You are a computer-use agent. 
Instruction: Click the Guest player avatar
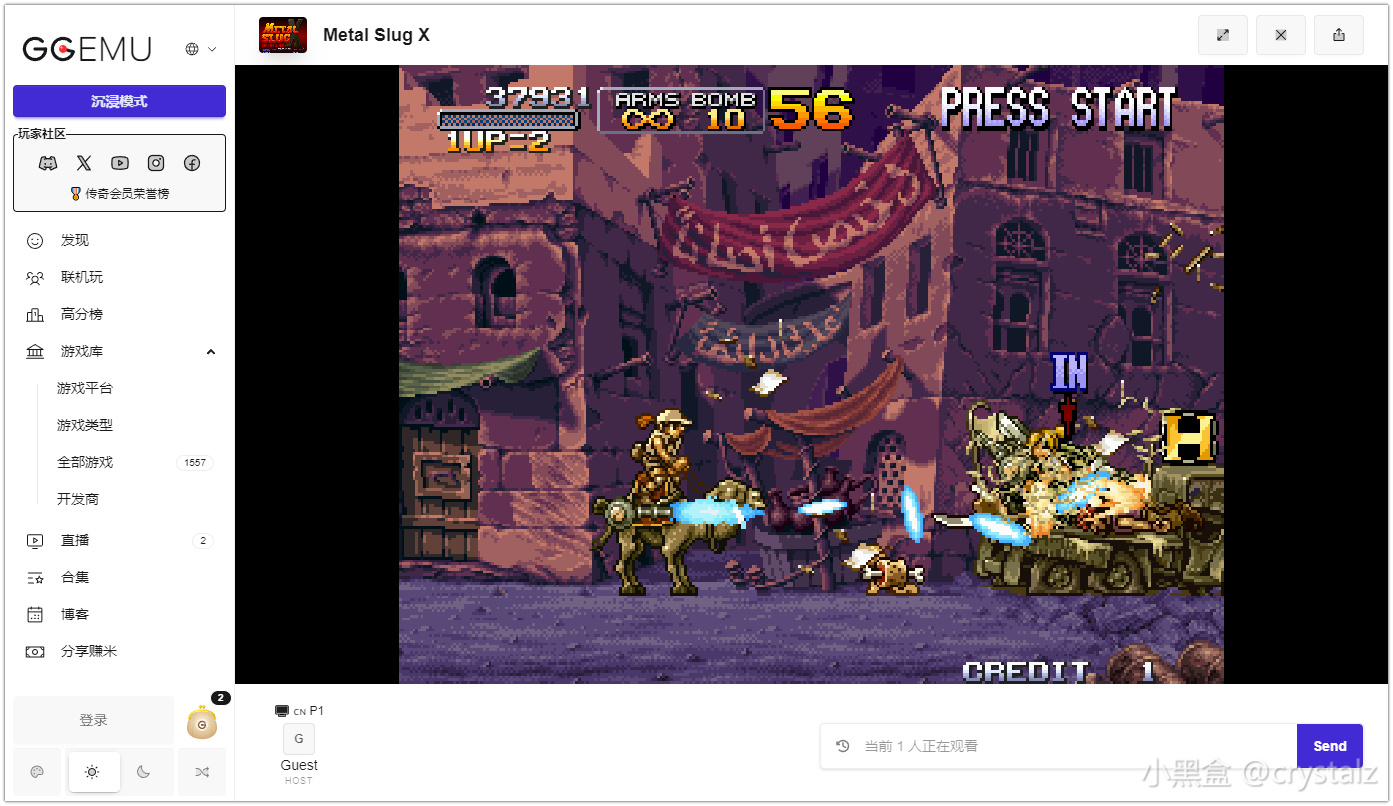pos(299,739)
